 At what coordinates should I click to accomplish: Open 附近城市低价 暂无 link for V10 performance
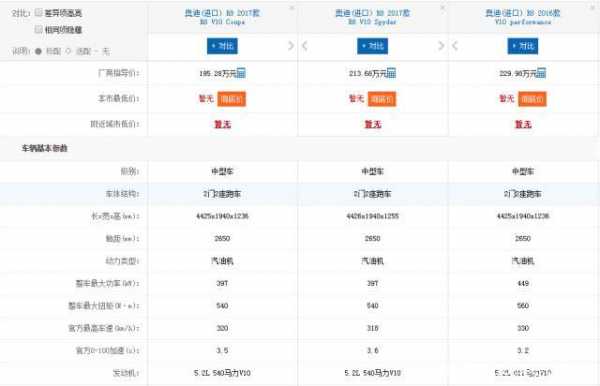523,124
